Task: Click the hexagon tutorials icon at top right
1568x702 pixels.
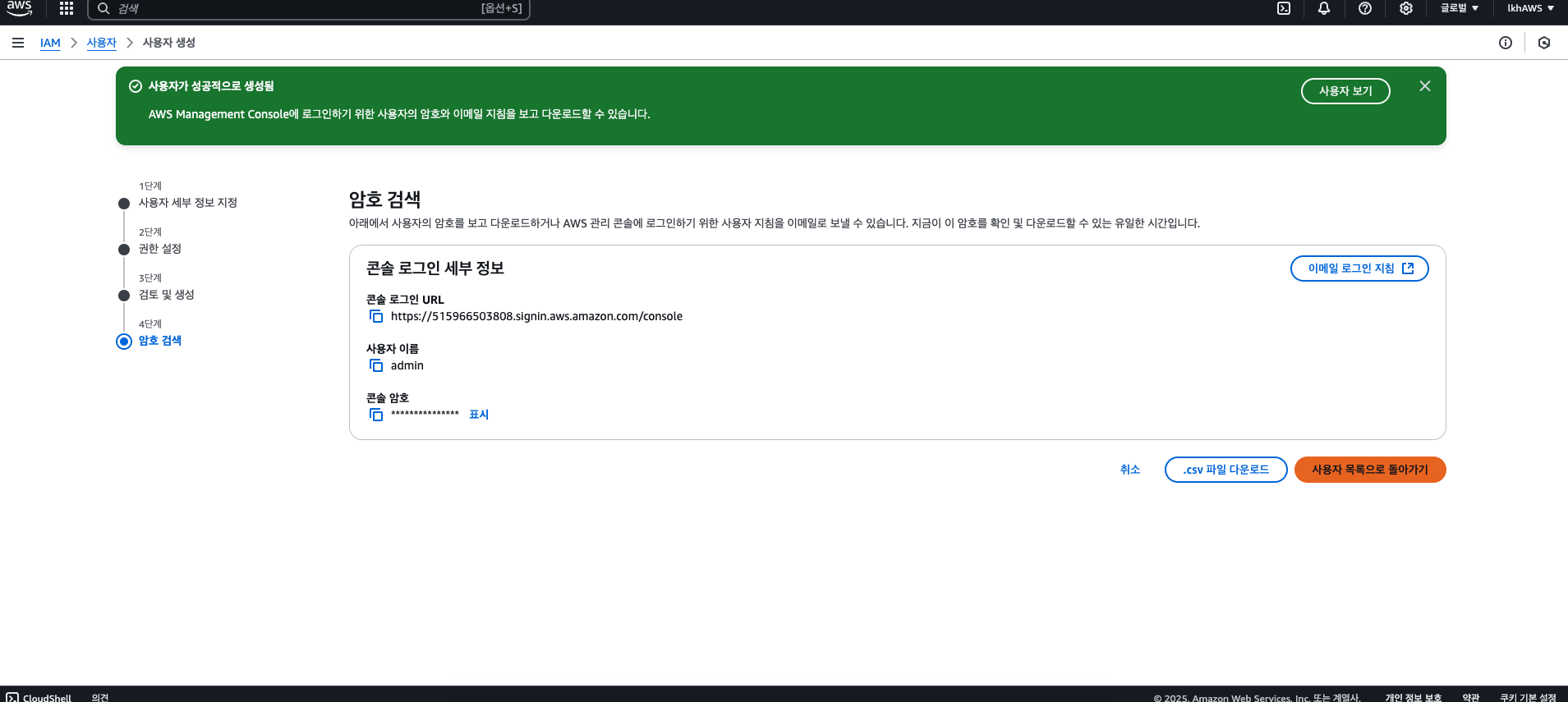Action: tap(1544, 43)
